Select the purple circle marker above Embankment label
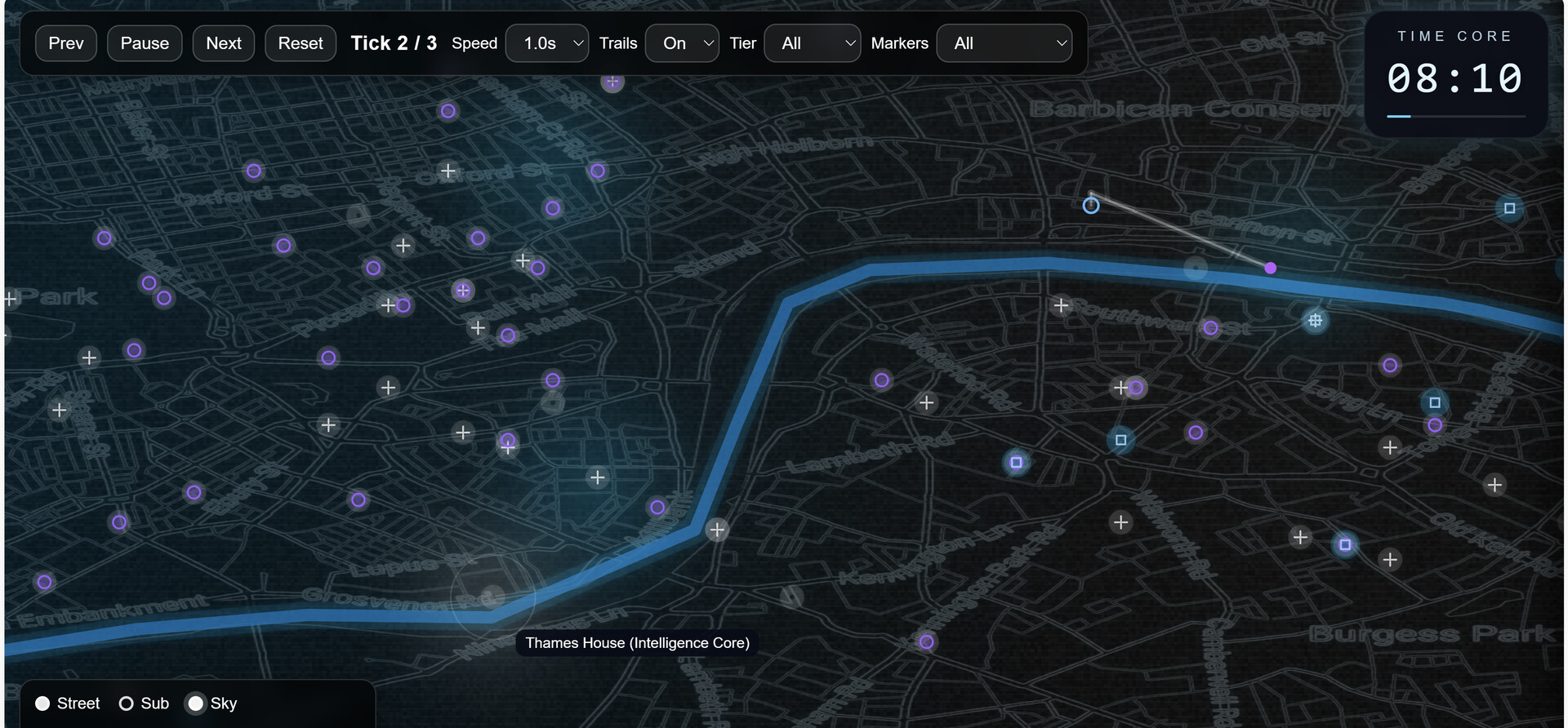 44,582
